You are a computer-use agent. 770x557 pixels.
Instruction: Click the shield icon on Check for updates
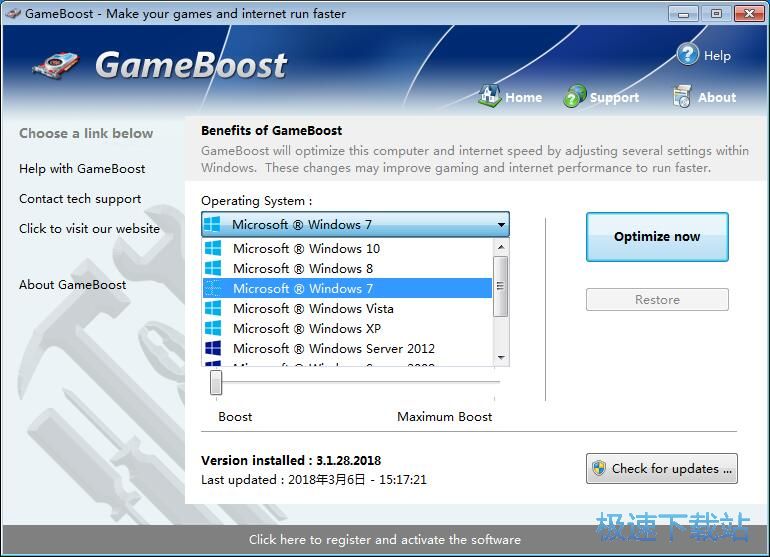599,468
